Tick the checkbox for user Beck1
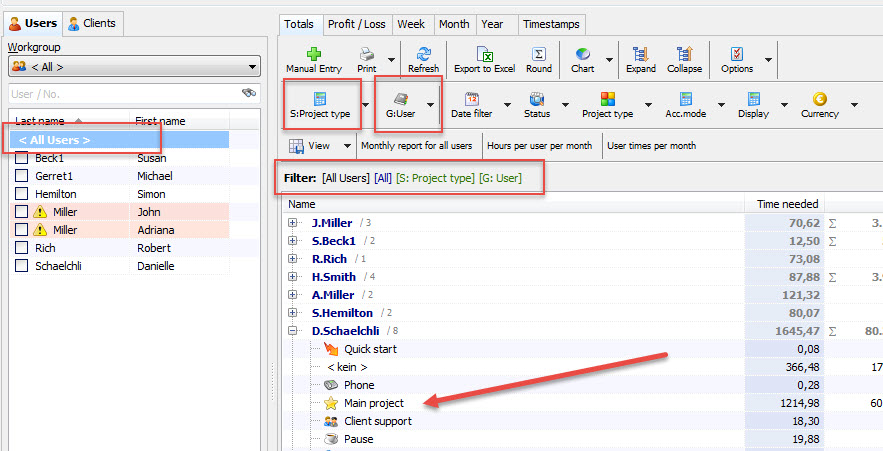The width and height of the screenshot is (883, 451). (x=22, y=158)
